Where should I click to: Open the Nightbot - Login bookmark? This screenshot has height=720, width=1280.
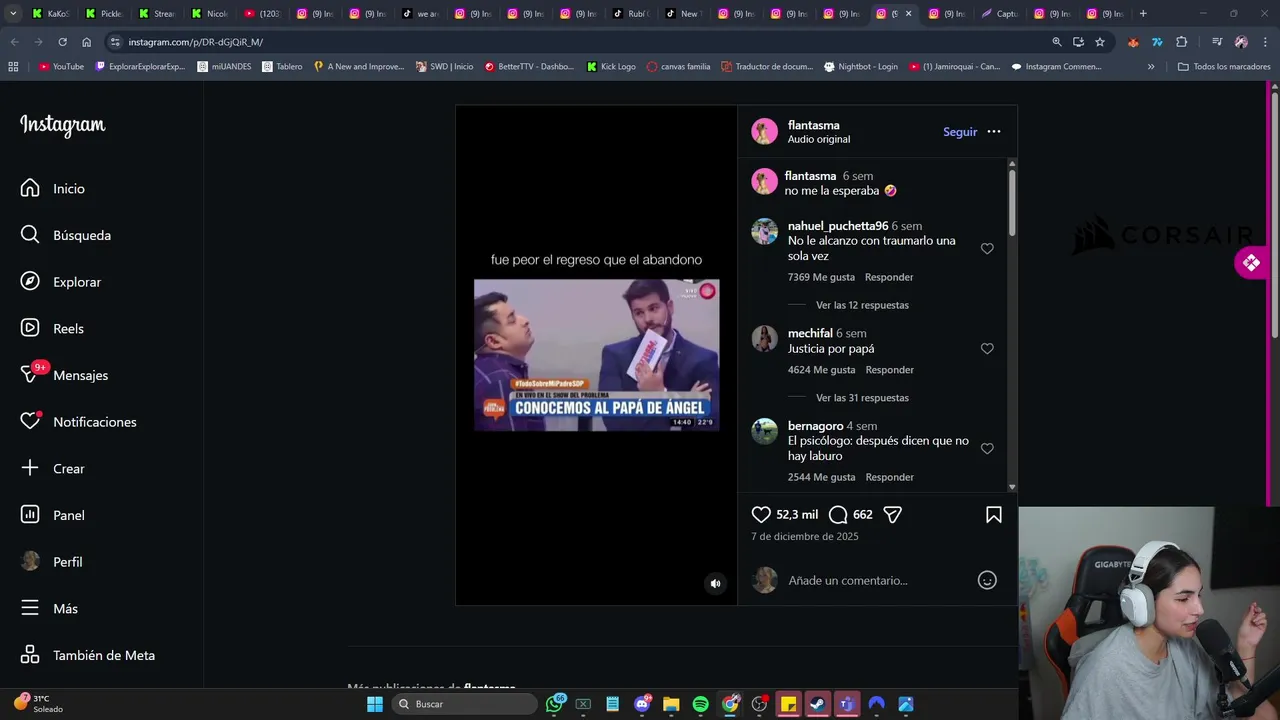(861, 67)
